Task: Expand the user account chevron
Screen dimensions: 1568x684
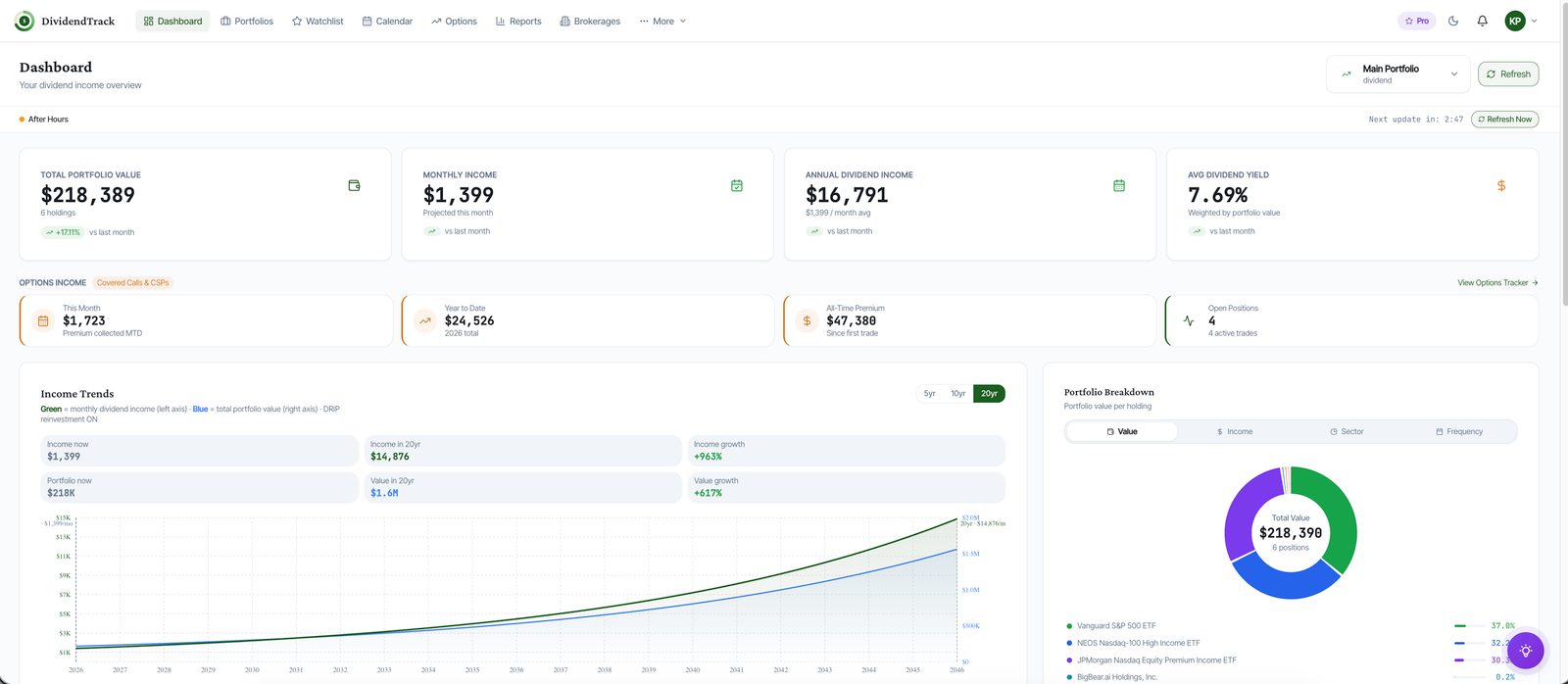Action: pos(1534,21)
